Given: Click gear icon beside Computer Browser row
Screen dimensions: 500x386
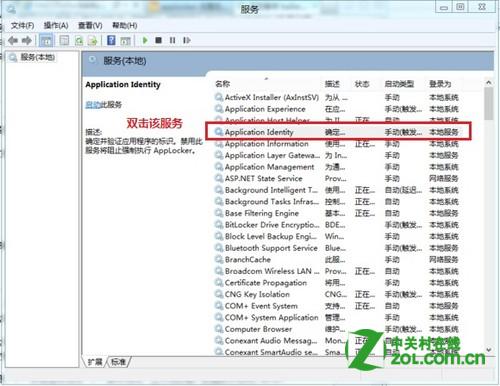Looking at the screenshot, I should click(219, 329).
